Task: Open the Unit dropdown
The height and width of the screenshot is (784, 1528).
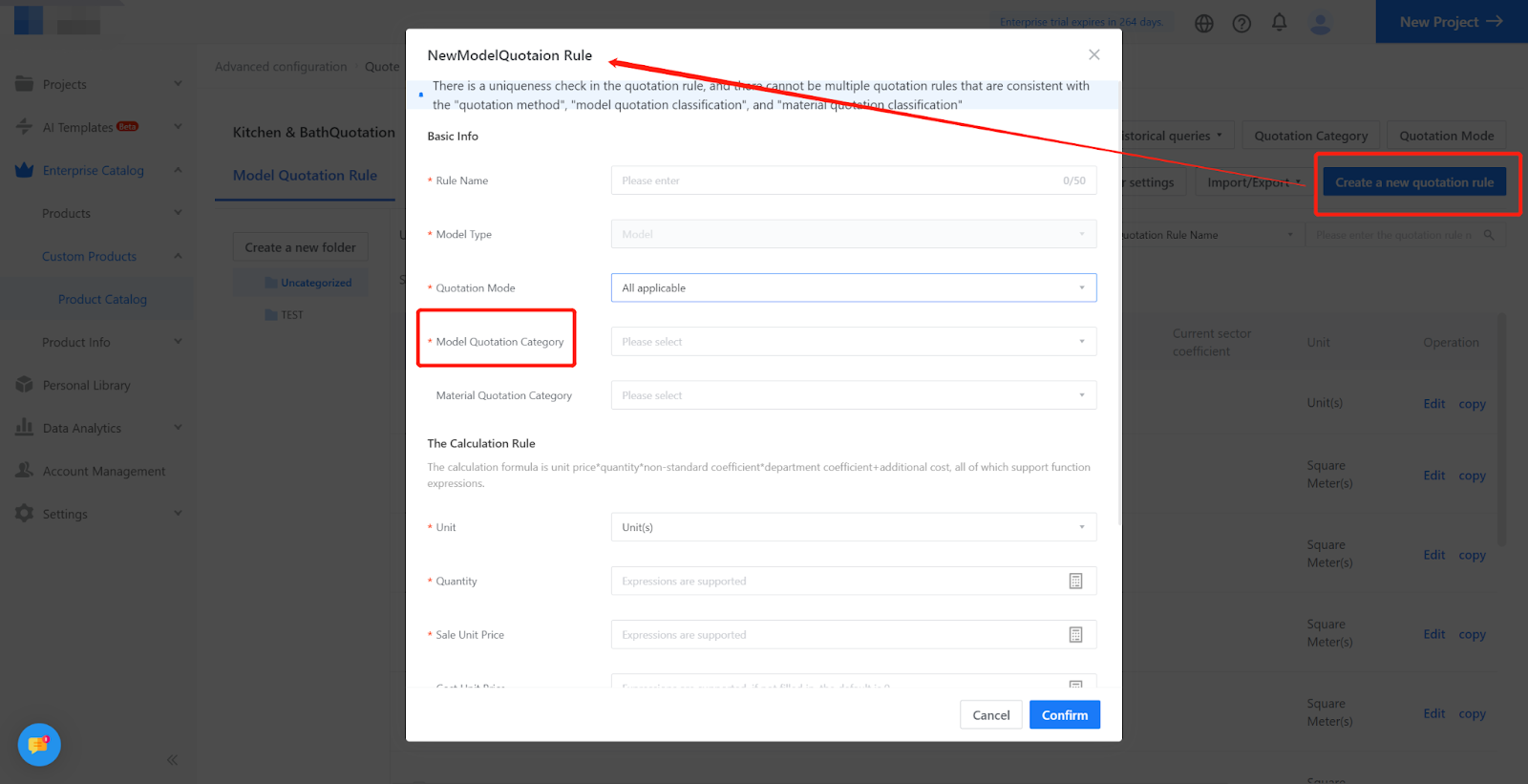Action: (x=853, y=527)
